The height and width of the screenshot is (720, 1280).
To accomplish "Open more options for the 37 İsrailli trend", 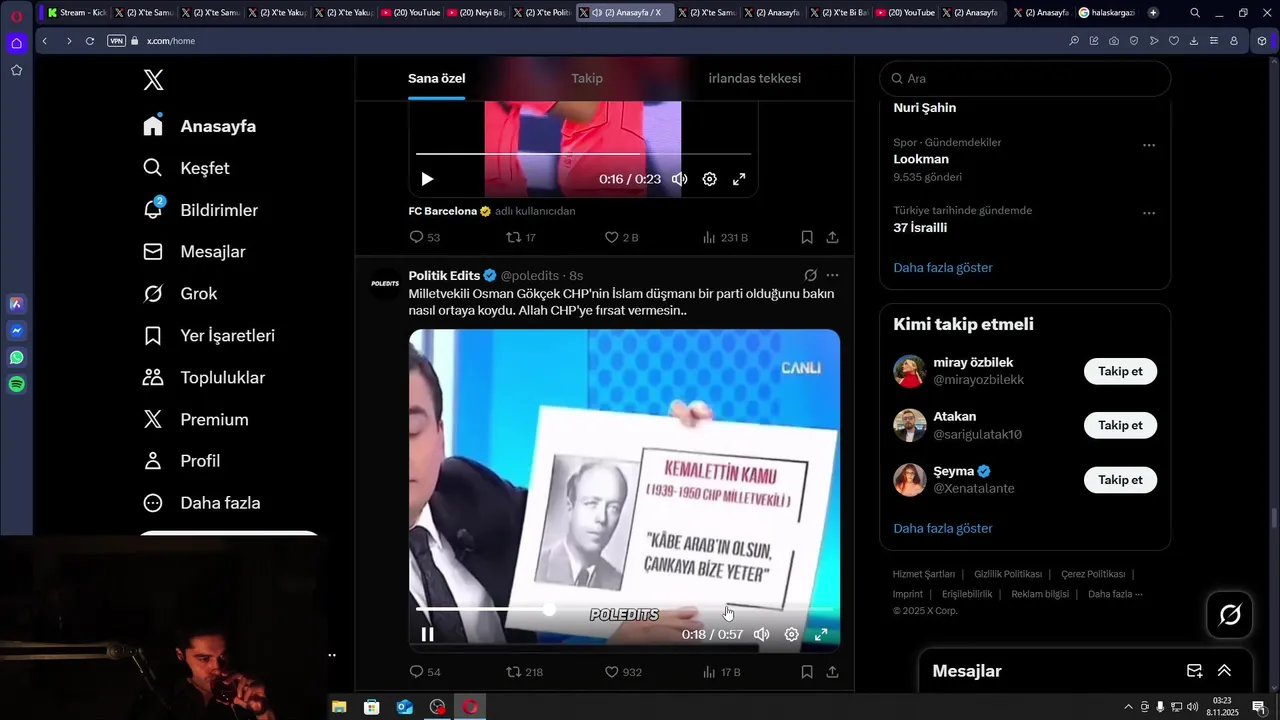I will tap(1149, 213).
